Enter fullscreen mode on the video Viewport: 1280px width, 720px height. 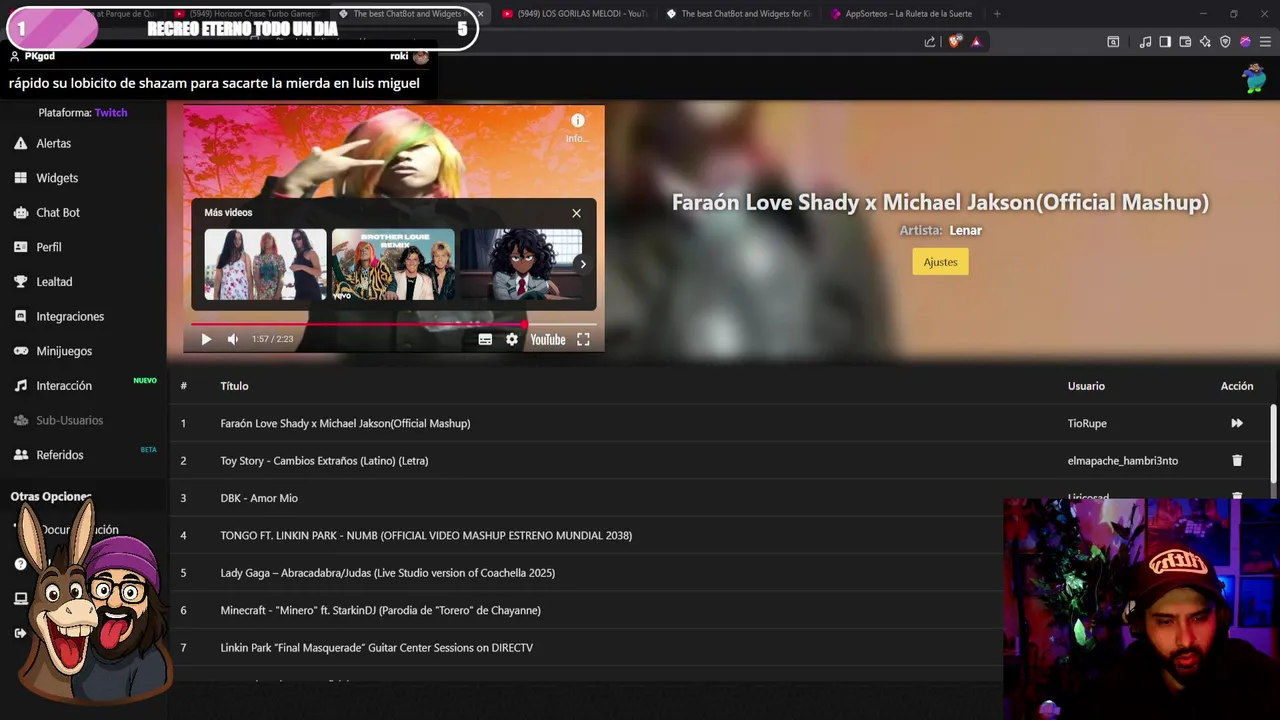tap(583, 339)
